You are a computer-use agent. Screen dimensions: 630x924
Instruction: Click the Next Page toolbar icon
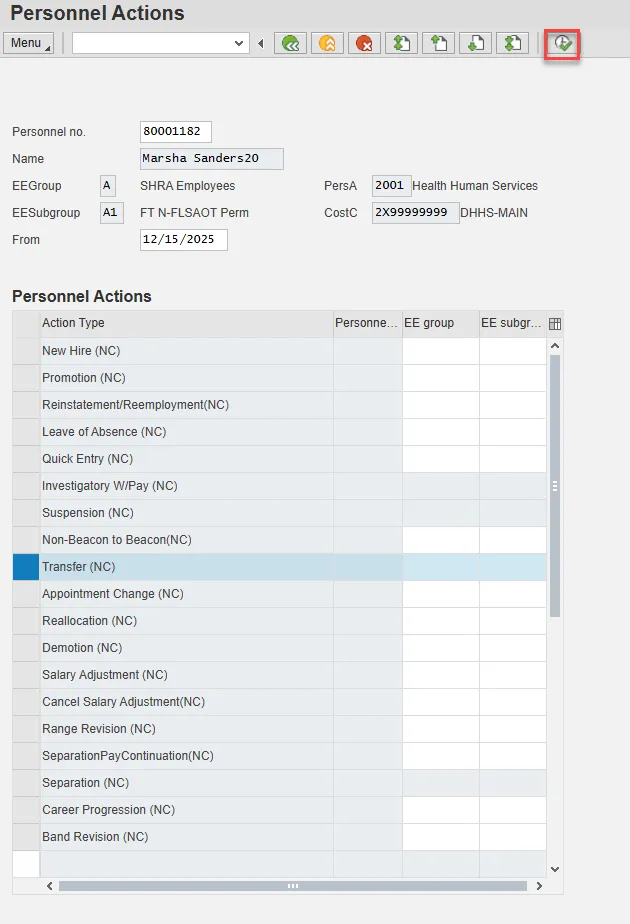tap(475, 43)
